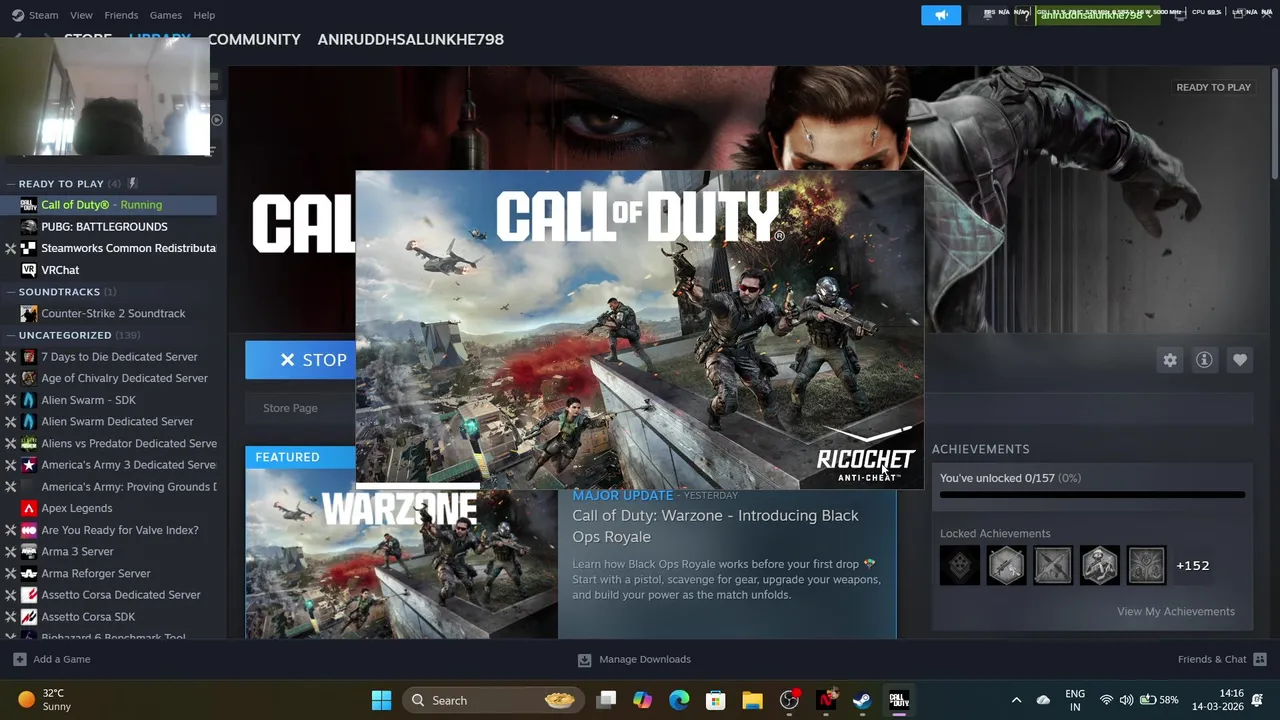1280x720 pixels.
Task: Open the account name dropdown
Action: (1097, 15)
